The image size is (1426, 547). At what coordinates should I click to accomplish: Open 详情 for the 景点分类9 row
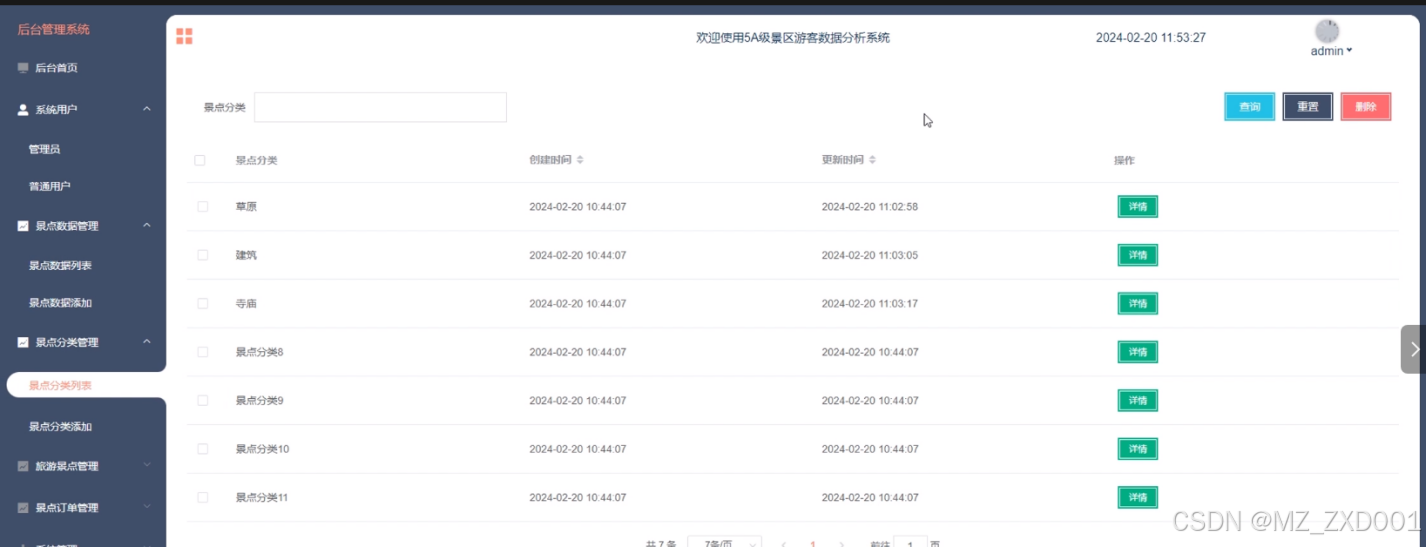click(x=1138, y=400)
